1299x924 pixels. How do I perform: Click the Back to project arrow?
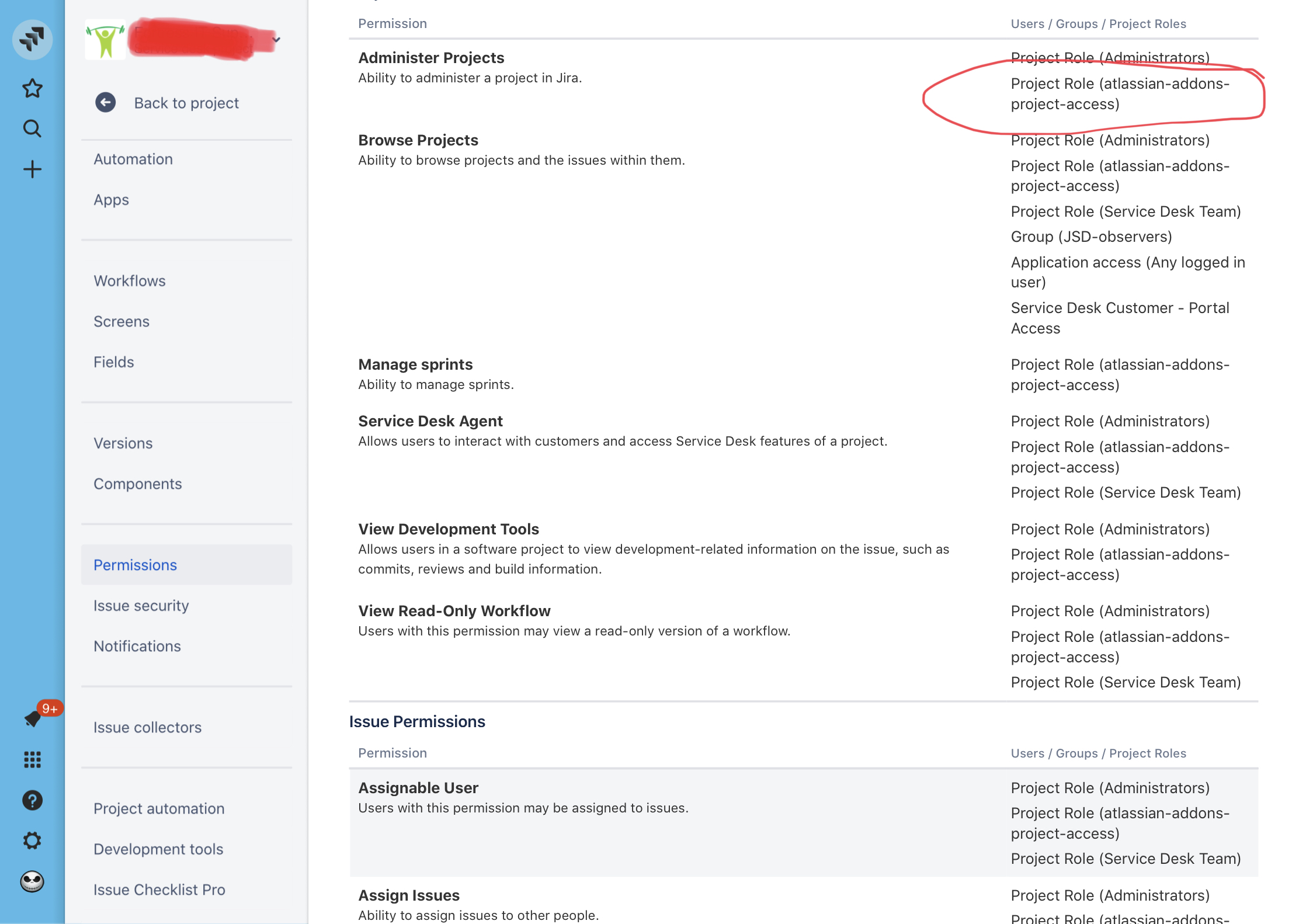(106, 103)
